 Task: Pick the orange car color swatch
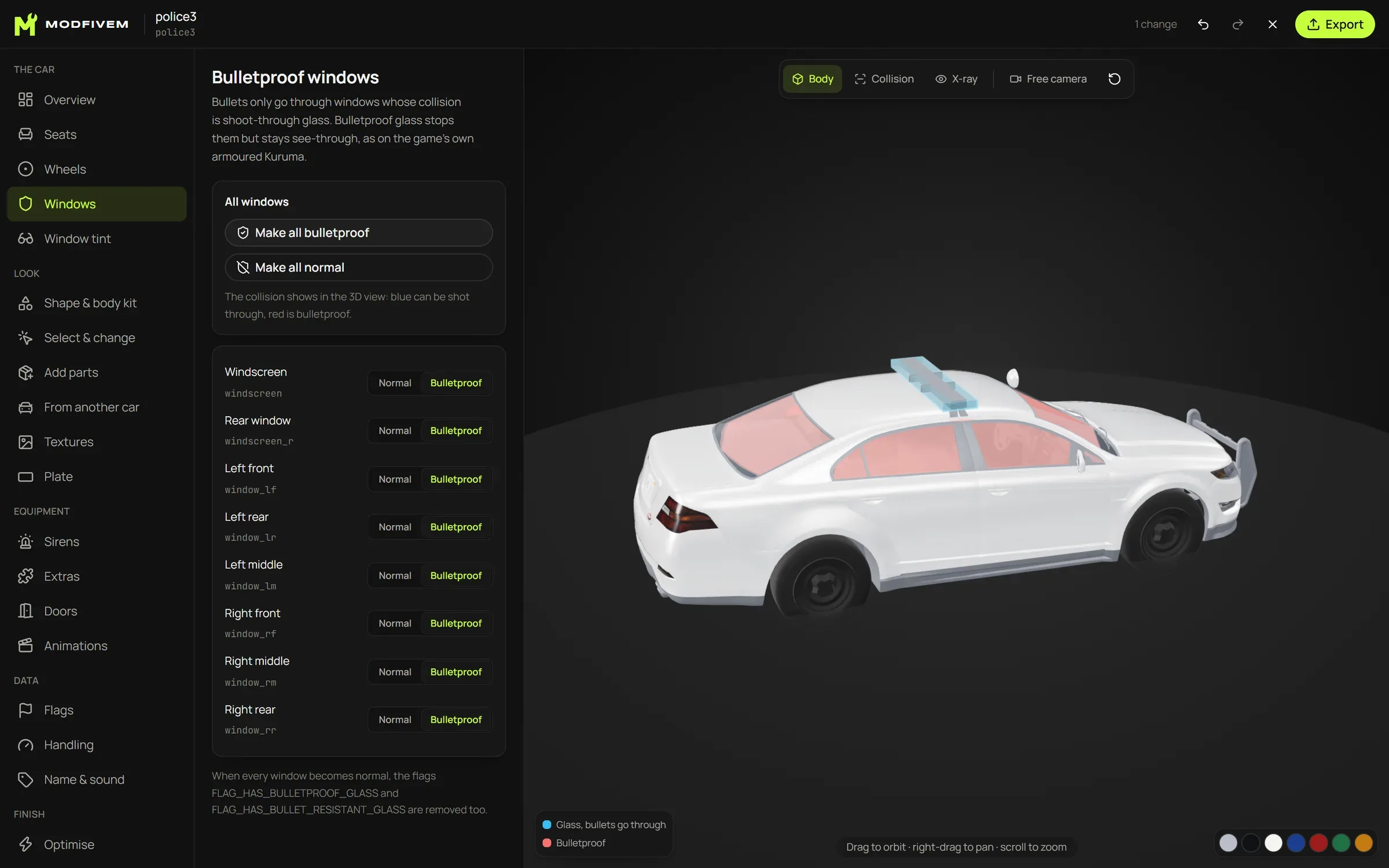click(x=1364, y=843)
